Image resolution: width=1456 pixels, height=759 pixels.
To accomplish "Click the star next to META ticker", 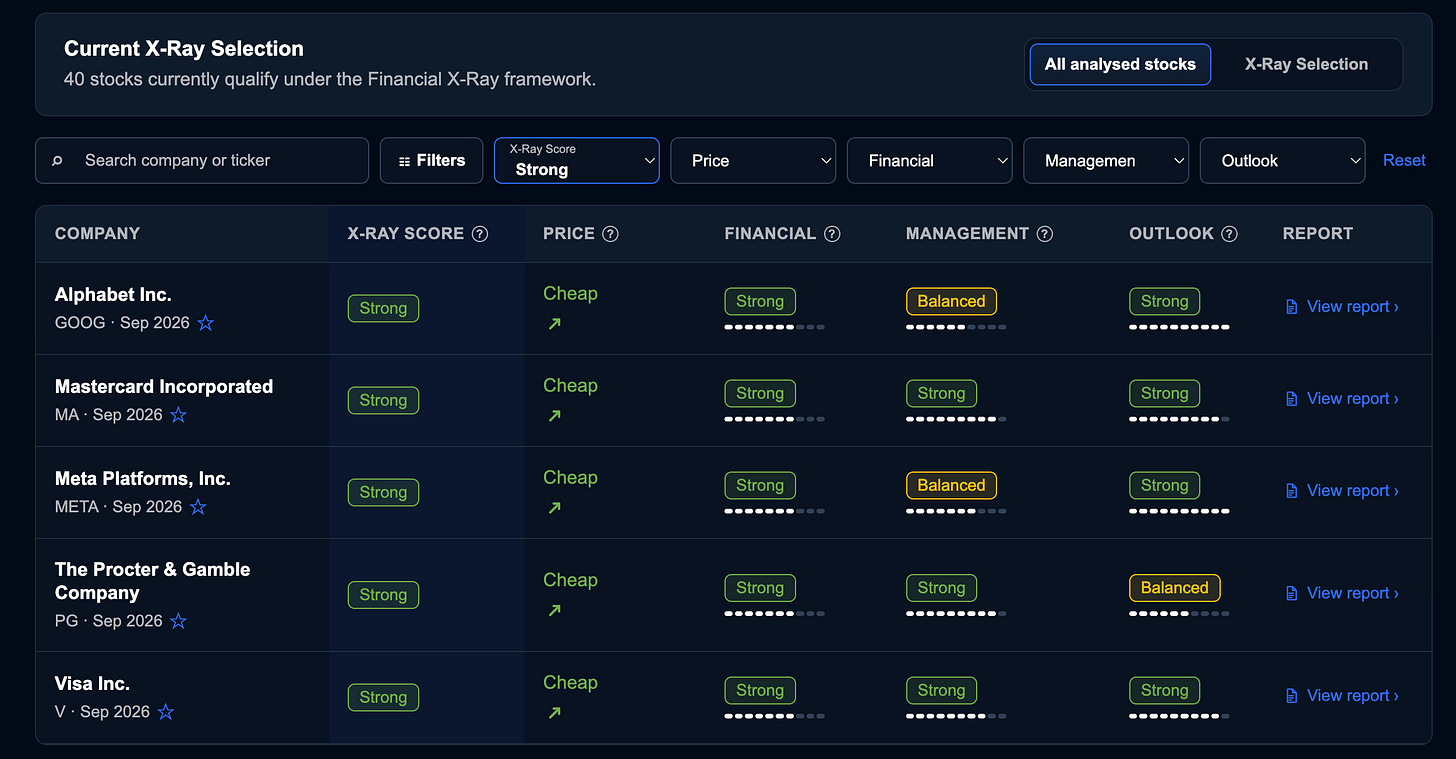I will point(198,507).
